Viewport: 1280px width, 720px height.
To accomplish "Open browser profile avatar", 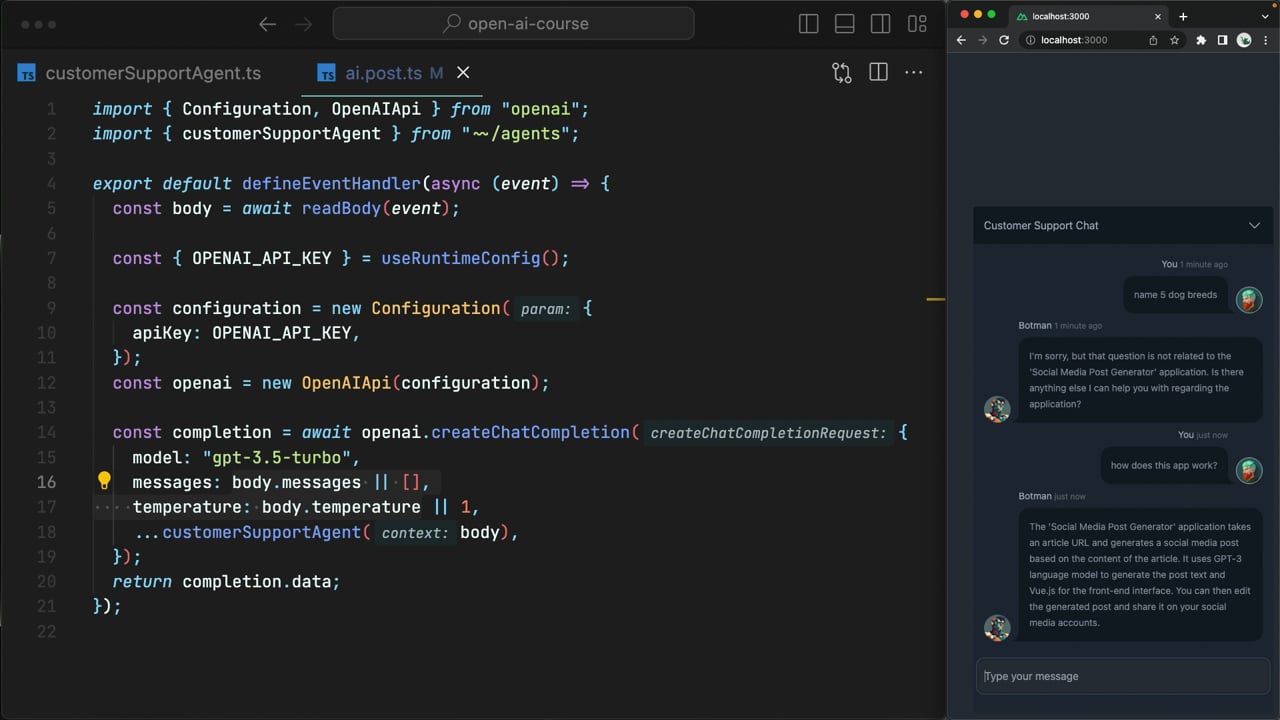I will click(x=1244, y=40).
